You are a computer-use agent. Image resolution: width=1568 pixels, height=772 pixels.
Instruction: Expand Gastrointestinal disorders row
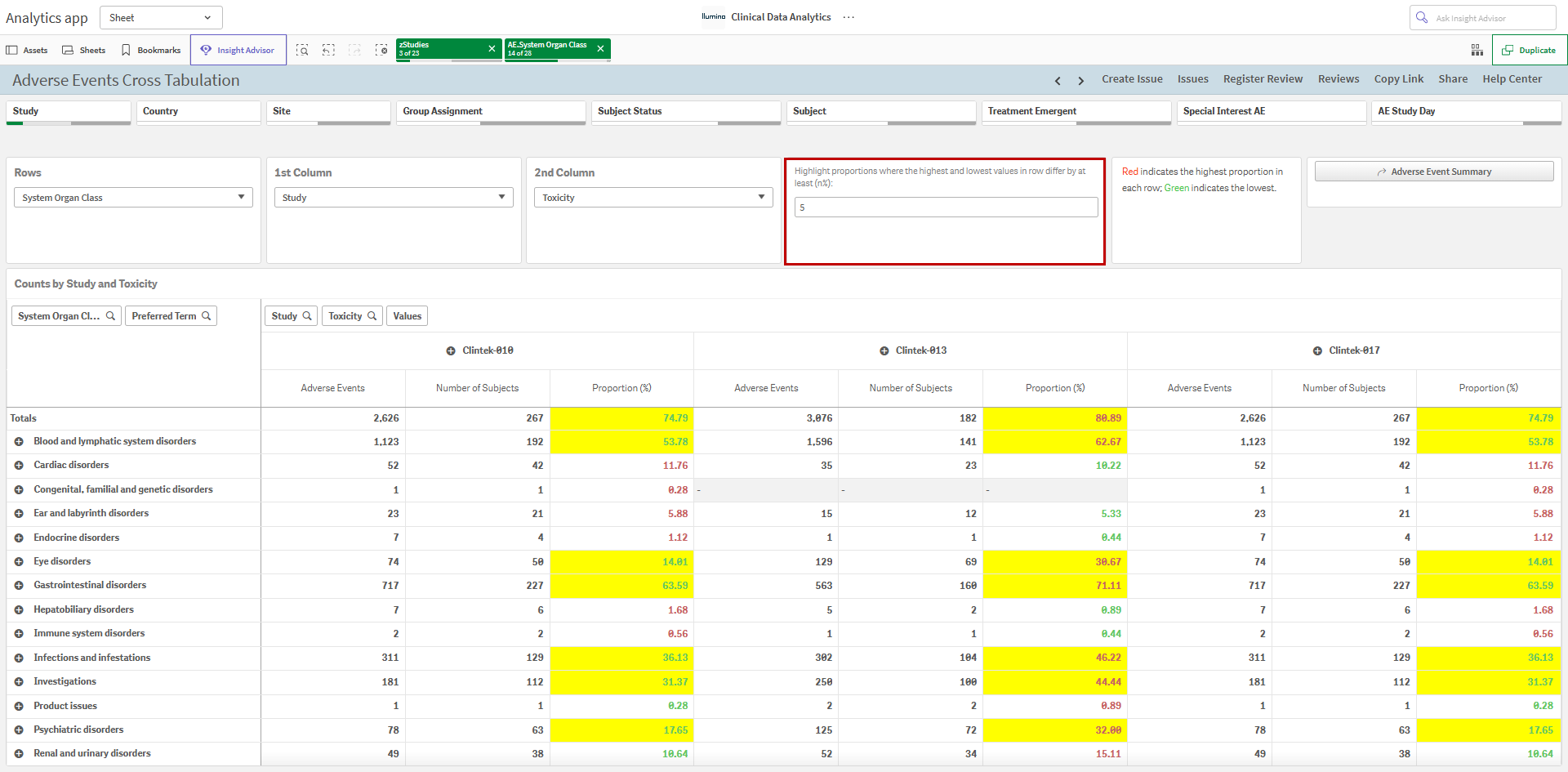coord(19,586)
